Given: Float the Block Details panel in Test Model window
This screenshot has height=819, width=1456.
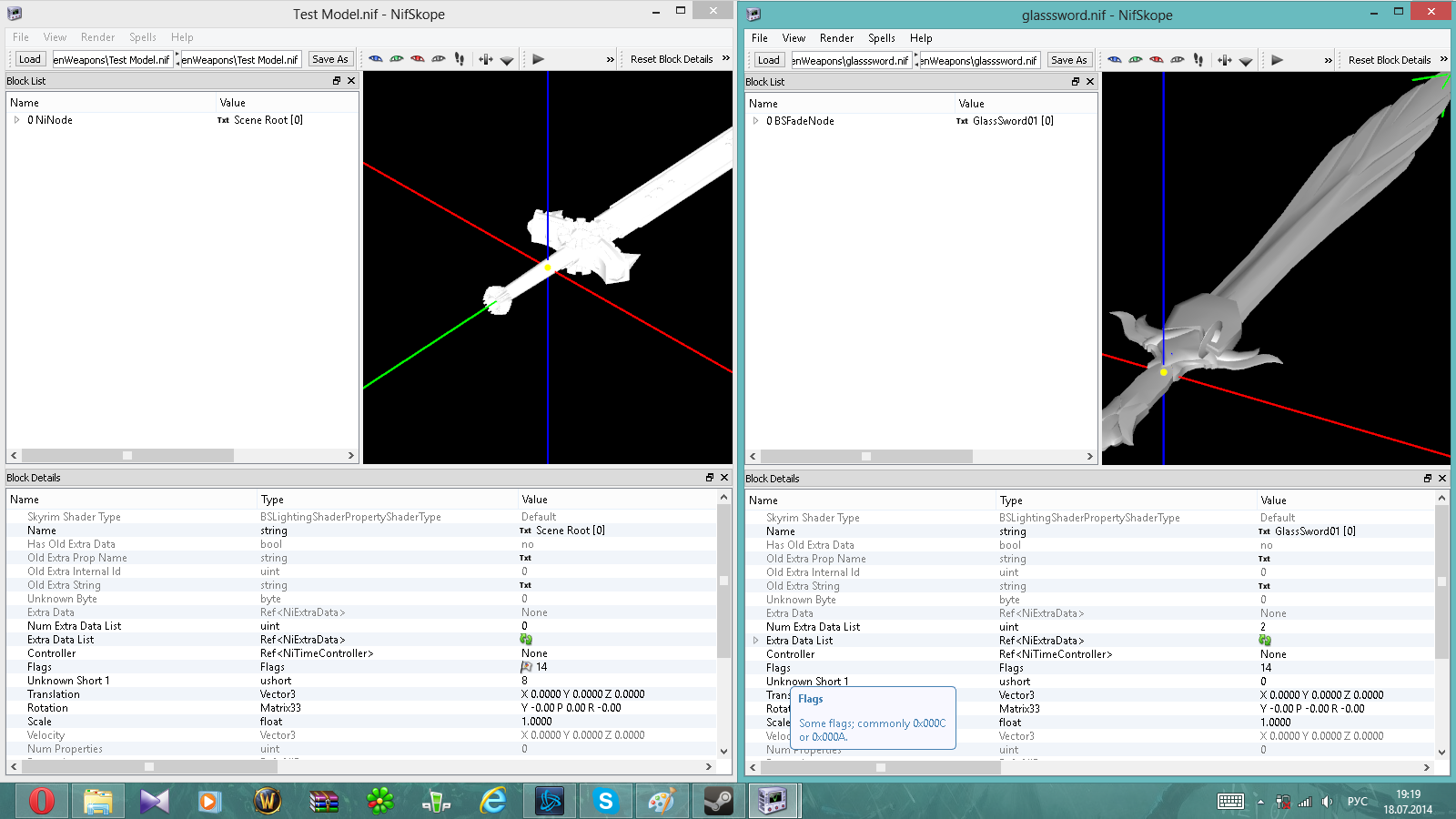Looking at the screenshot, I should 710,478.
